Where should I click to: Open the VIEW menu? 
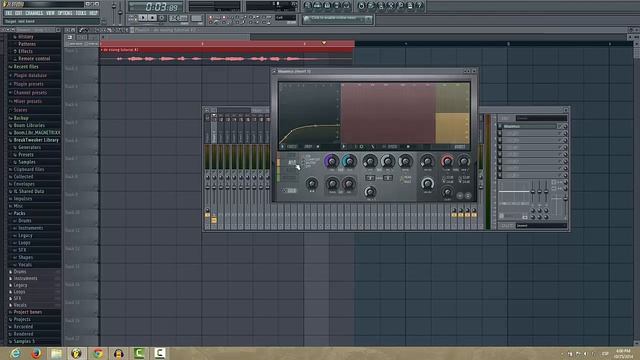point(50,13)
